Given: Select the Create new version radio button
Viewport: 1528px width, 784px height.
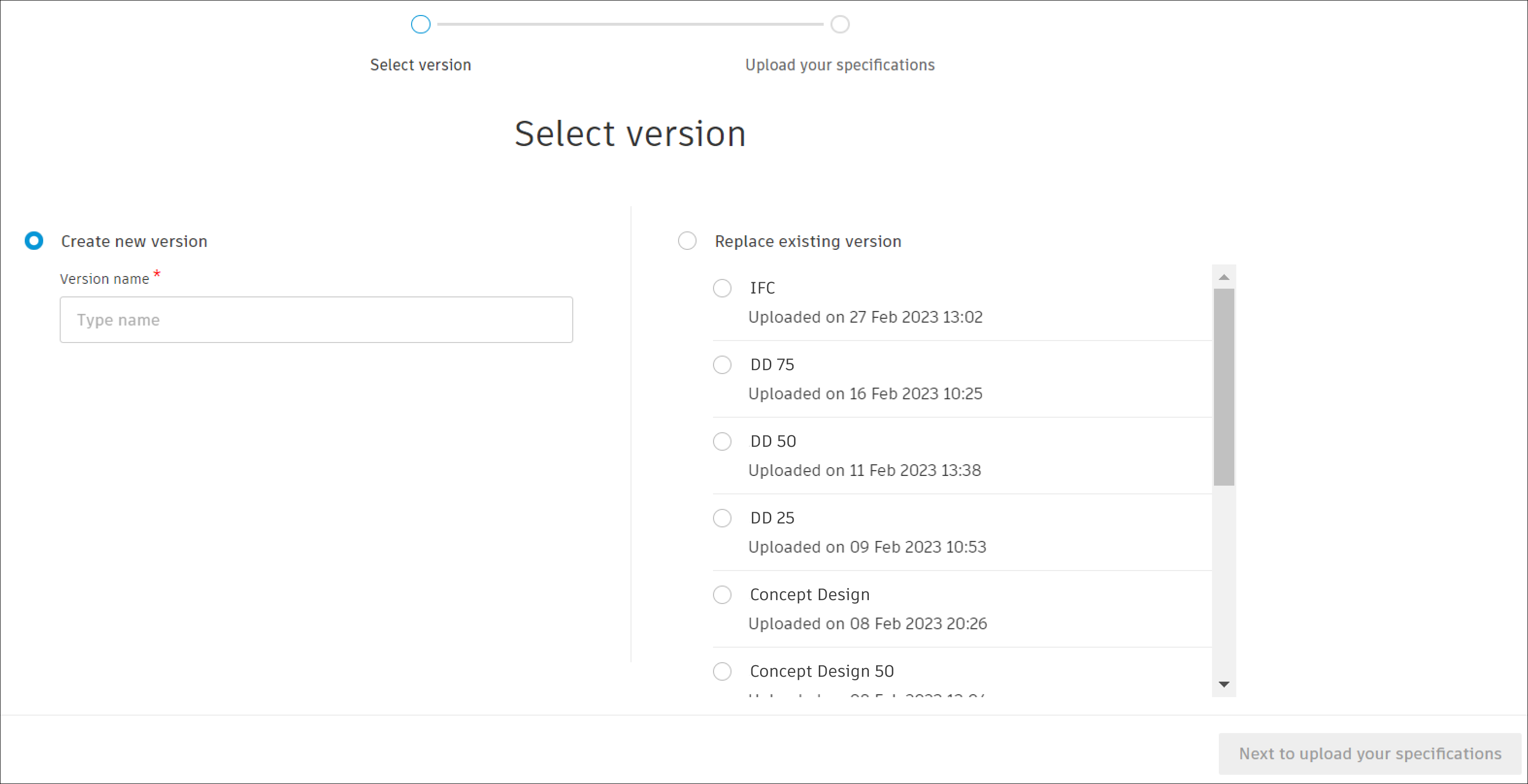Looking at the screenshot, I should pyautogui.click(x=34, y=241).
